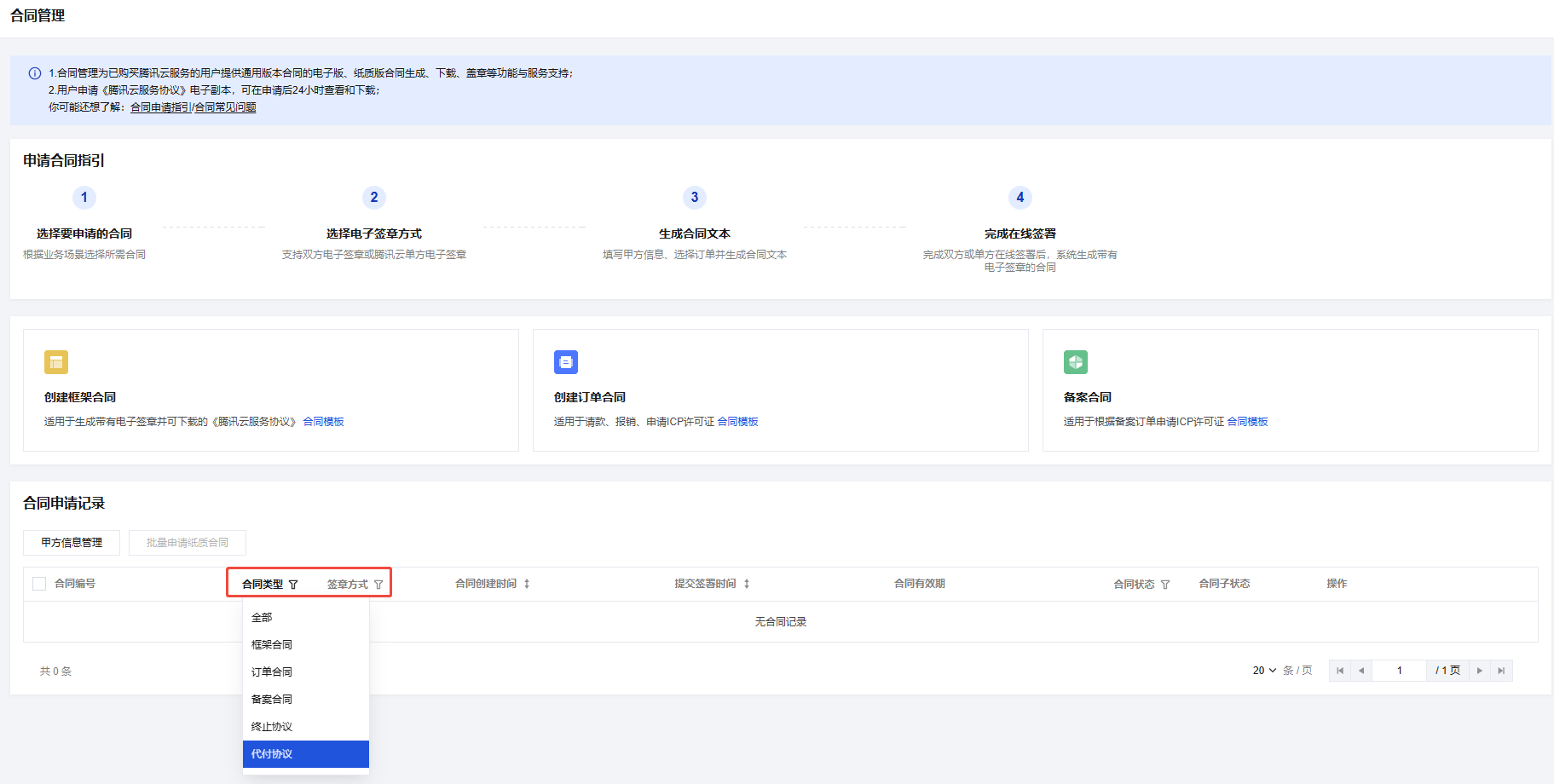Image resolution: width=1554 pixels, height=784 pixels.
Task: Select 代付协议 from the contract type list
Action: [x=272, y=754]
